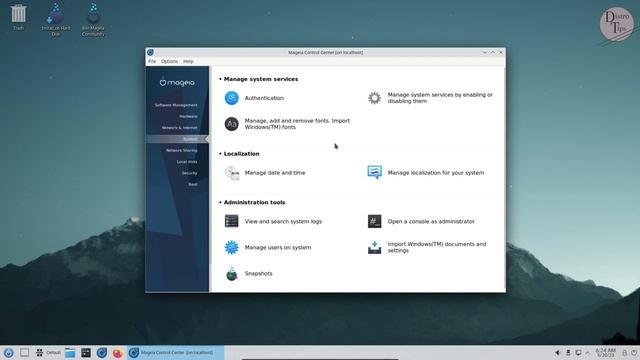Open View and search system logs link

tap(283, 221)
